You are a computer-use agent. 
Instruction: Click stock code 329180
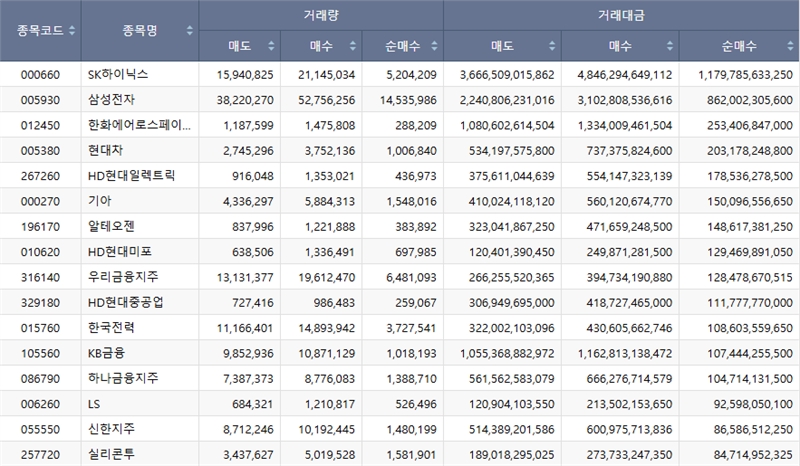pyautogui.click(x=40, y=303)
